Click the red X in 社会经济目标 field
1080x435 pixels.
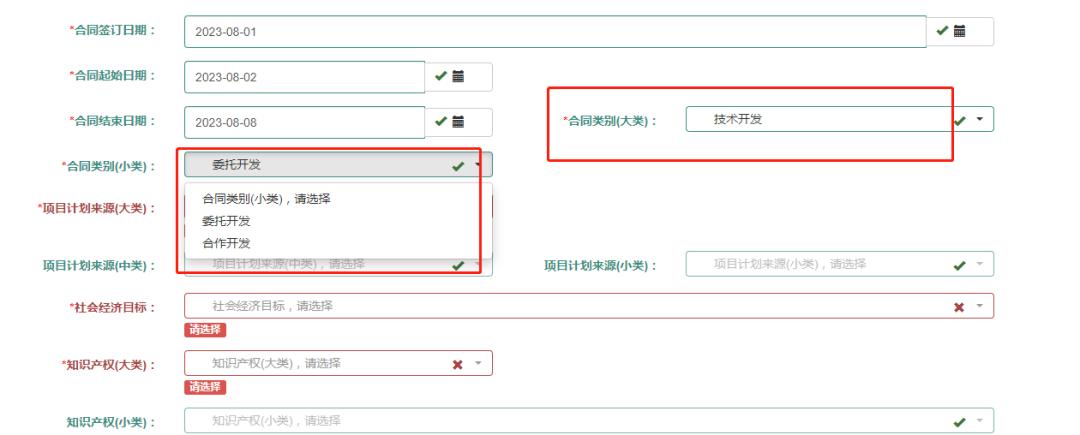click(959, 307)
